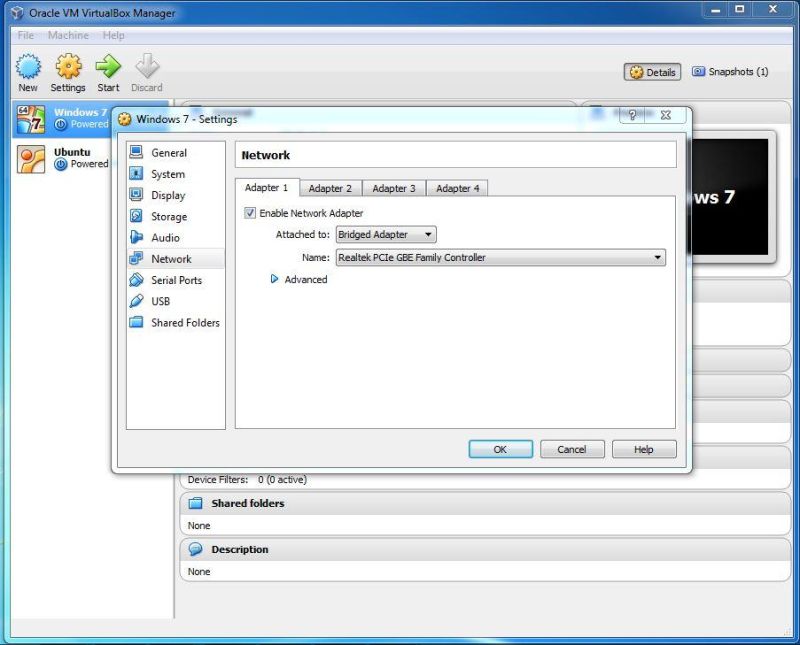Switch to the Adapter 2 tab
This screenshot has height=645, width=800.
[x=331, y=187]
